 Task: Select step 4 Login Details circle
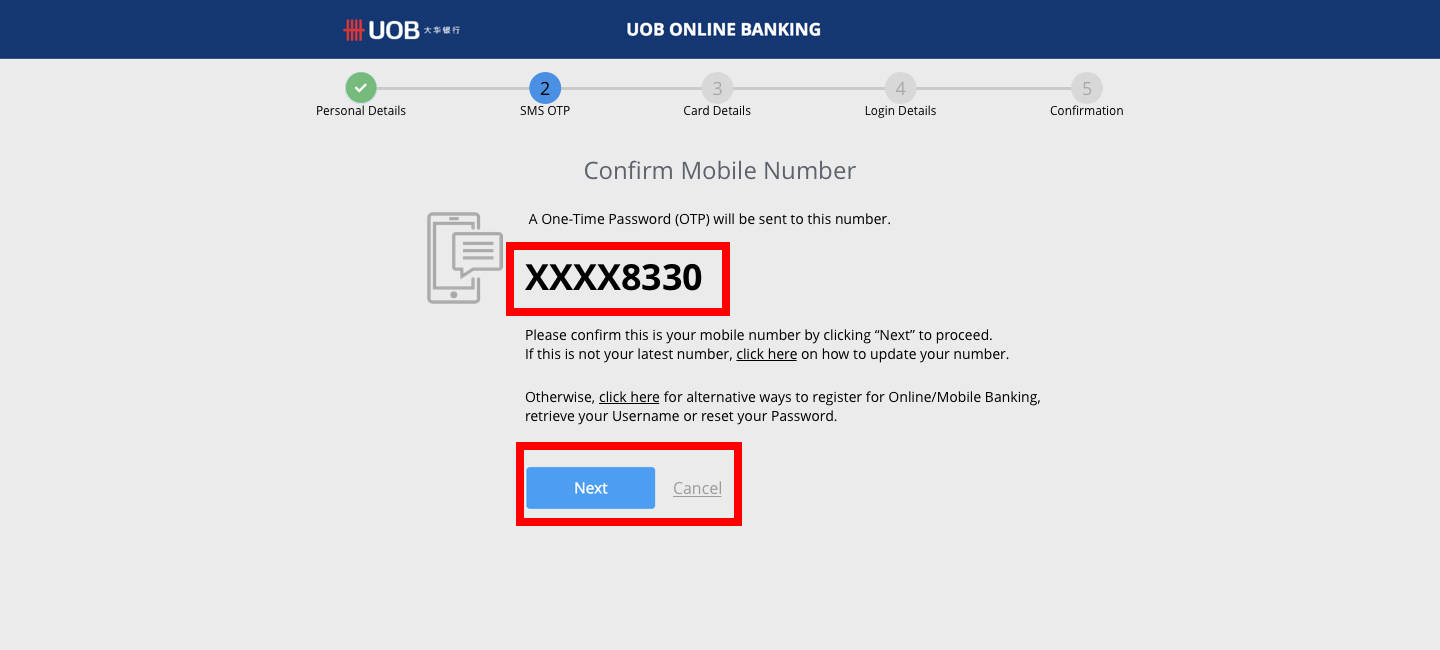(900, 88)
